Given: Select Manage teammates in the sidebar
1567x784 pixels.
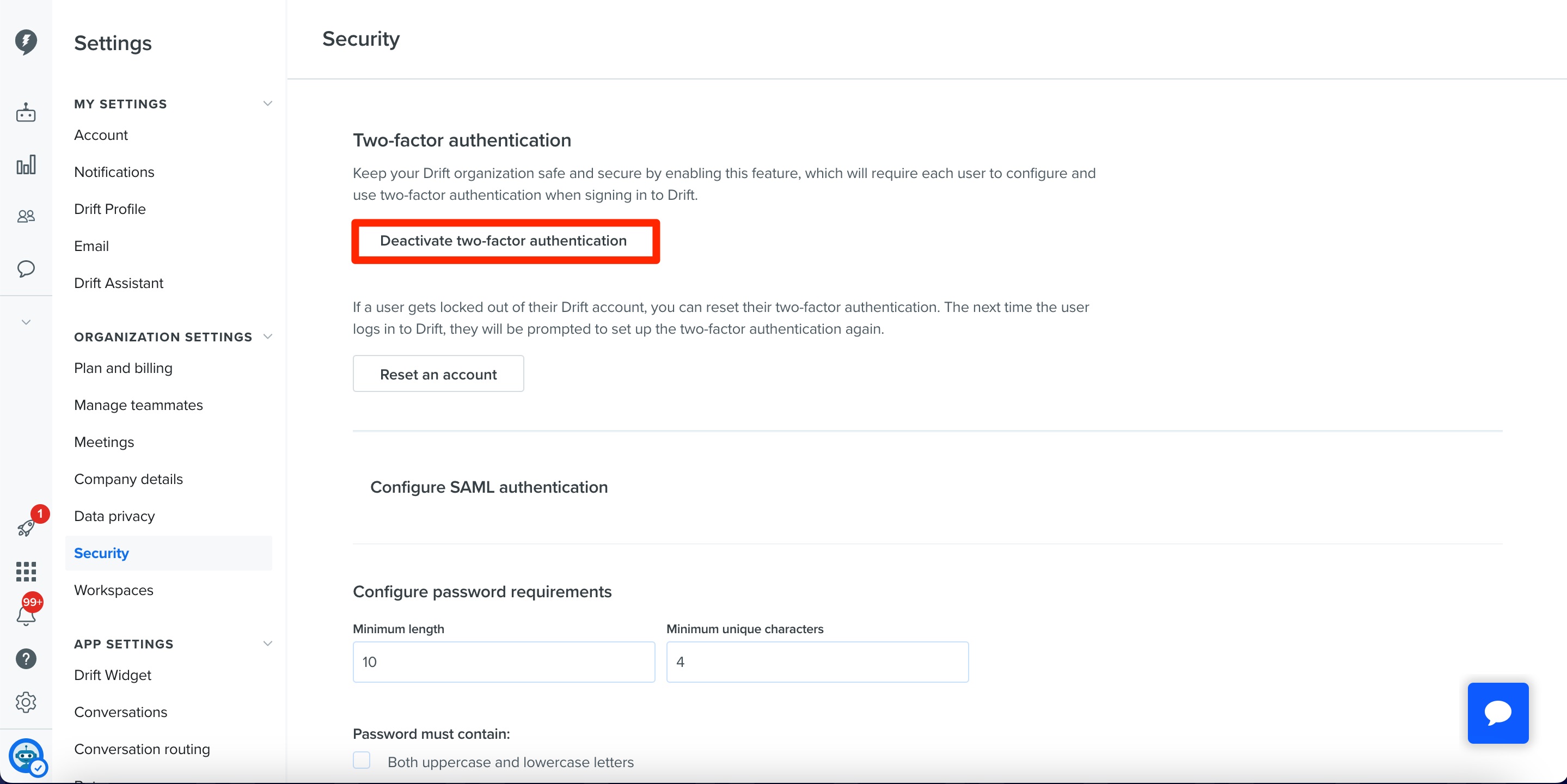Looking at the screenshot, I should (138, 405).
